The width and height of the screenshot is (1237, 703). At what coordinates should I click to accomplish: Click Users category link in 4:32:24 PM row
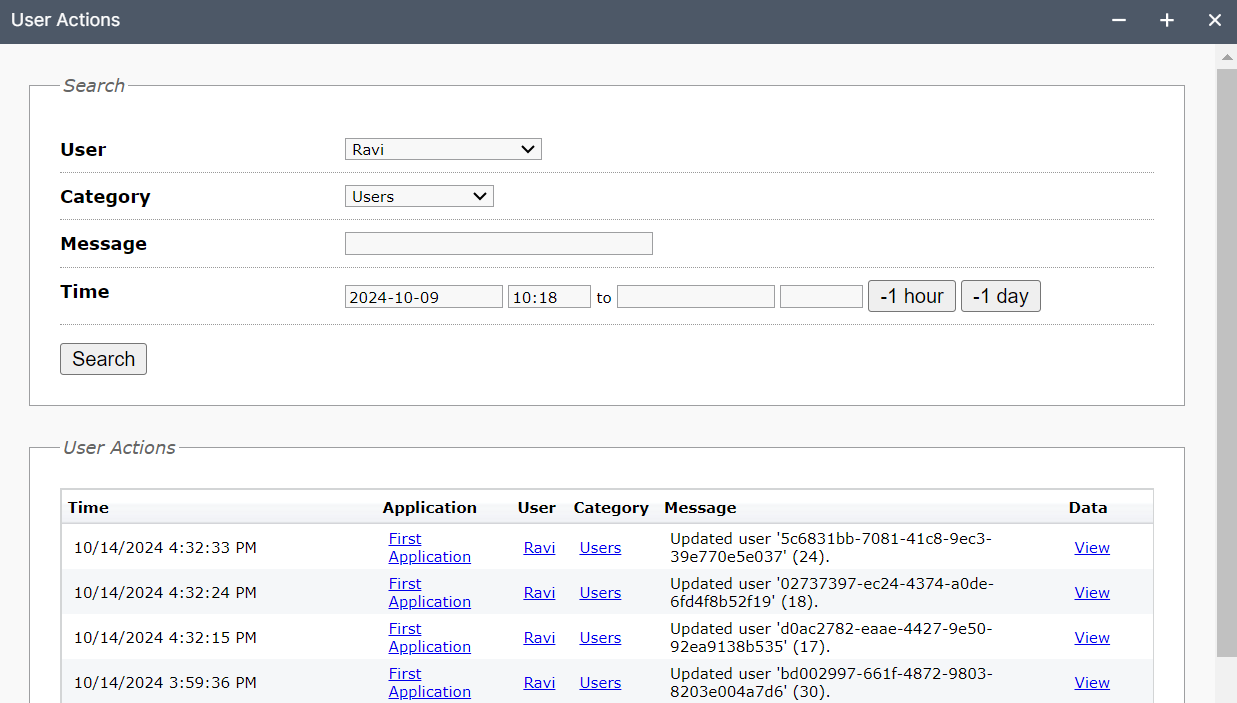[x=600, y=593]
